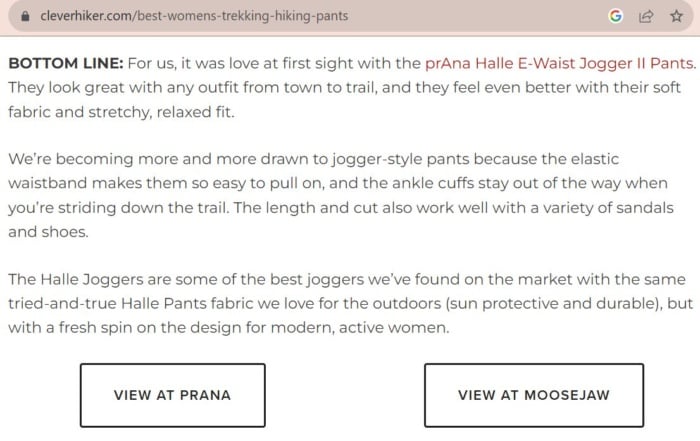Click the padlock site security icon
Screen dimensions: 700x441
coord(25,16)
